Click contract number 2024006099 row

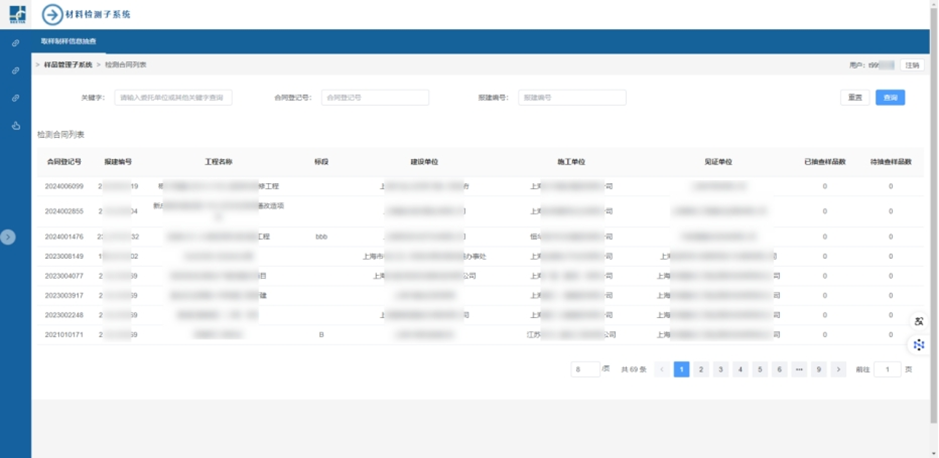(64, 186)
